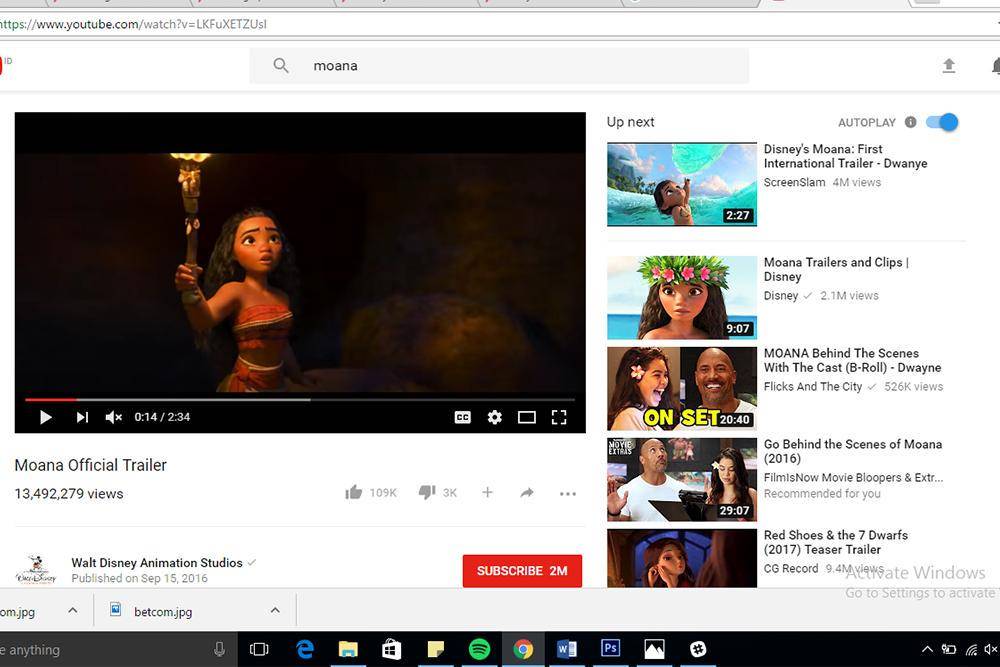The width and height of the screenshot is (1000, 667).
Task: Open the downloaded betcom.jpg file
Action: pyautogui.click(x=163, y=612)
